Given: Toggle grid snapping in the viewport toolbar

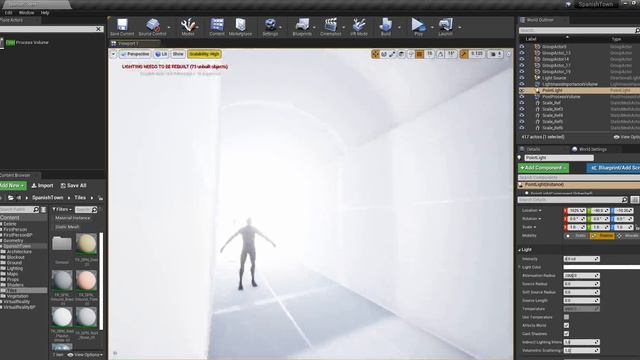Looking at the screenshot, I should (420, 54).
